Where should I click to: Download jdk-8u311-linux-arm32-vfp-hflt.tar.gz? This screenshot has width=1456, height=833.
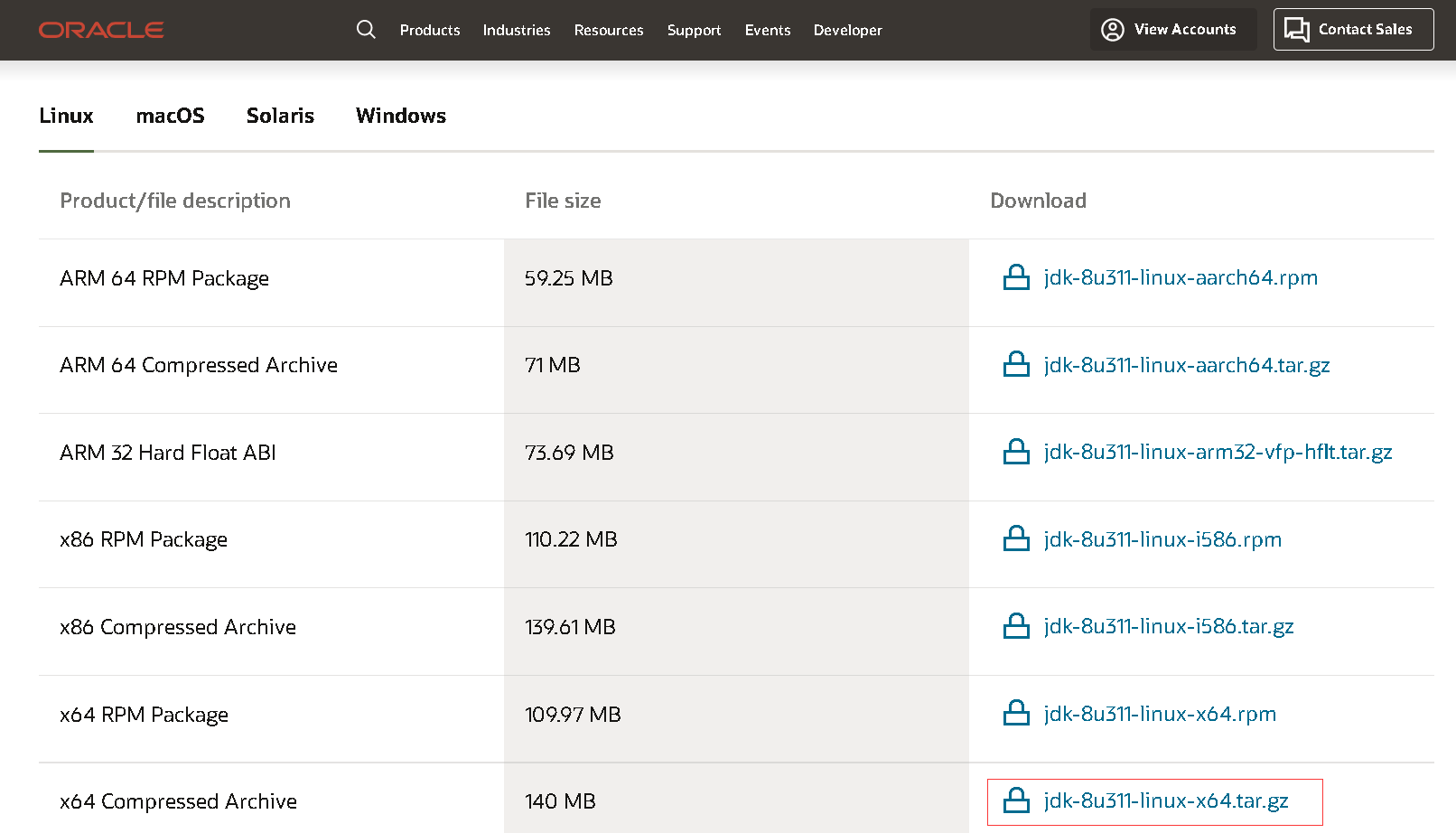pyautogui.click(x=1218, y=452)
